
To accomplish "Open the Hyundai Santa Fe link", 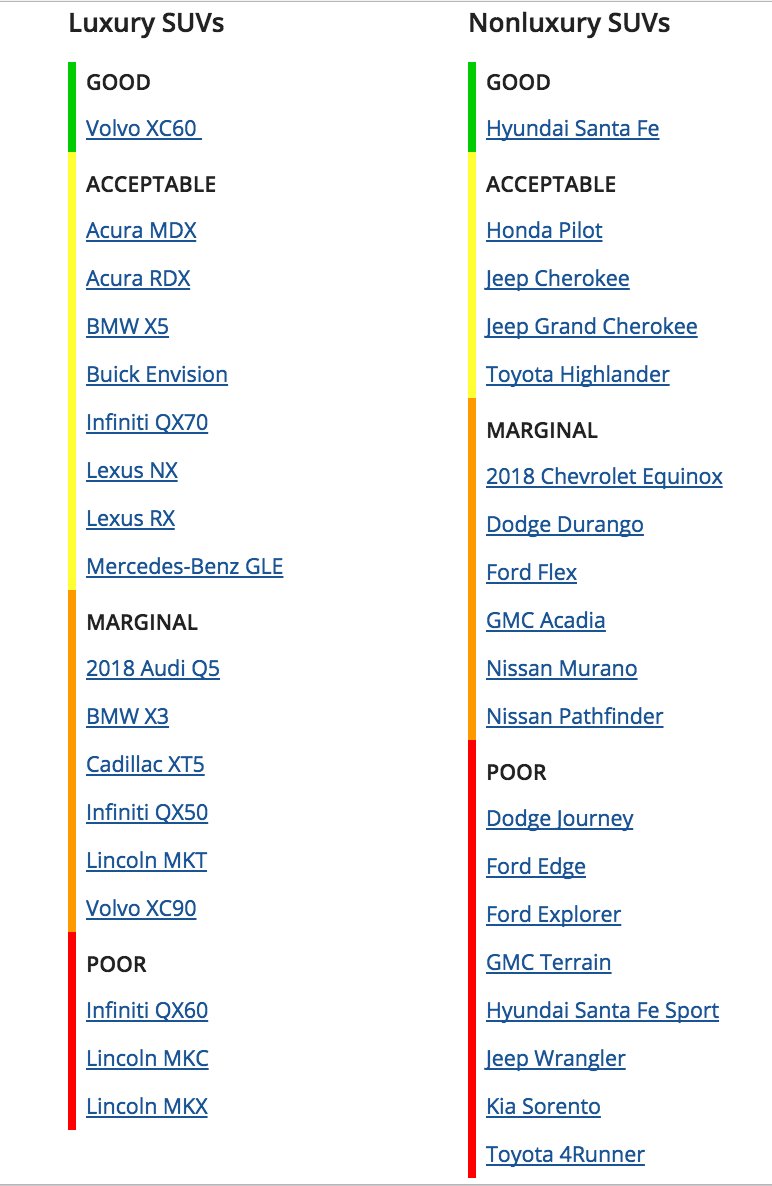I will [572, 129].
